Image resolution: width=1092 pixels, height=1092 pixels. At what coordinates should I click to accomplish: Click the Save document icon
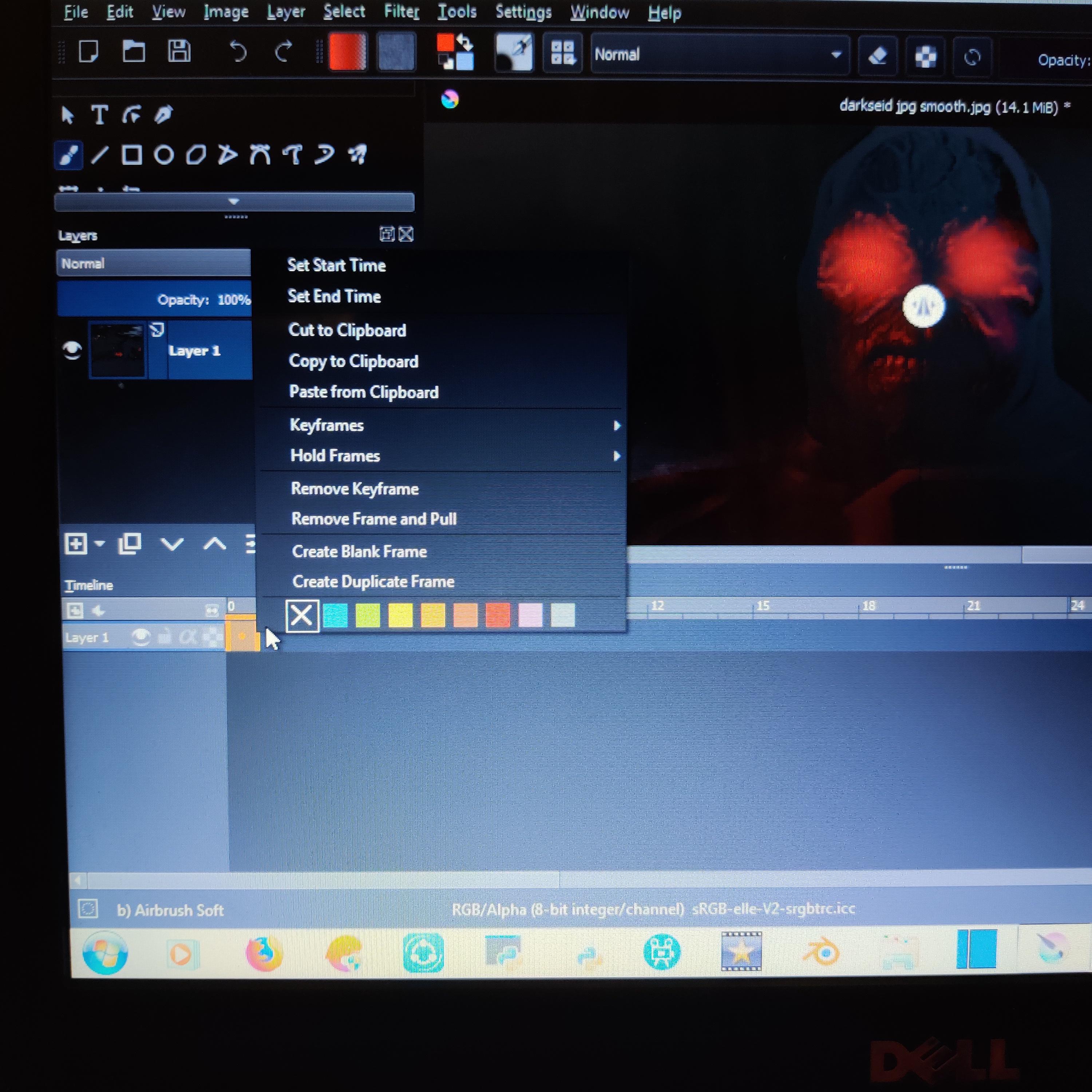(x=180, y=51)
